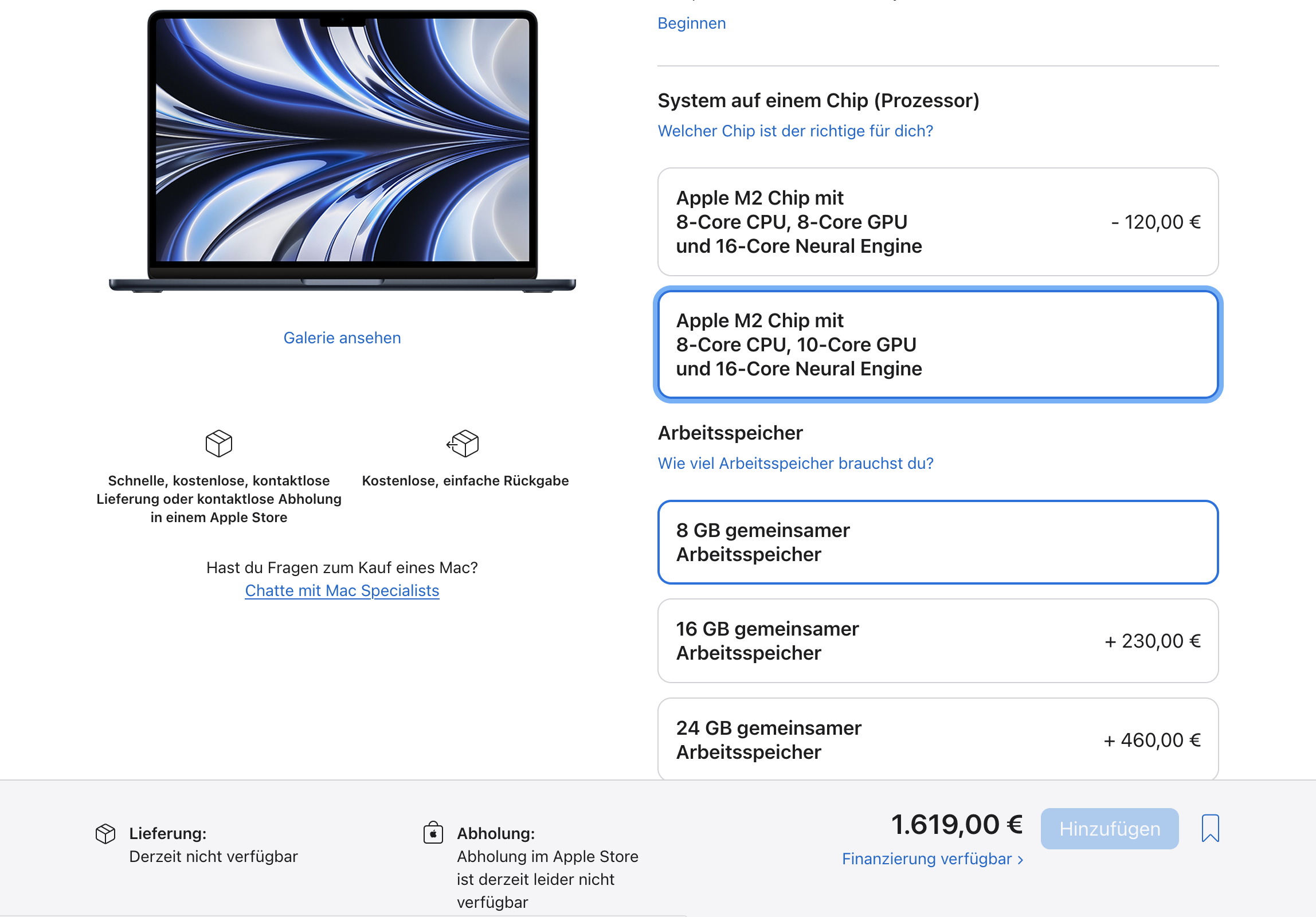Click the 'Arbeitsspeicher' section heading
This screenshot has height=917, width=1316.
pos(730,433)
